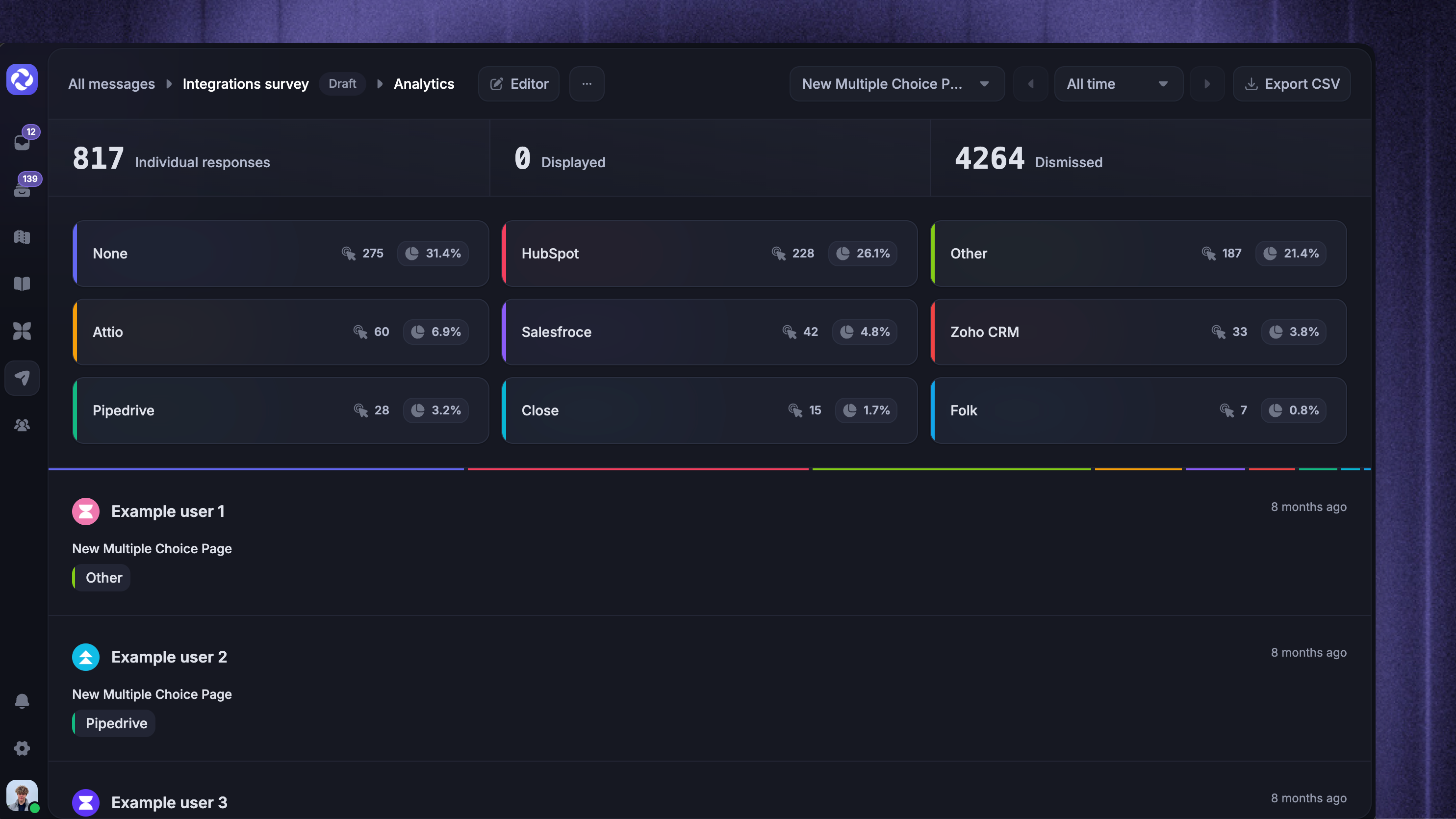Open settings gear in the sidebar

(x=22, y=748)
